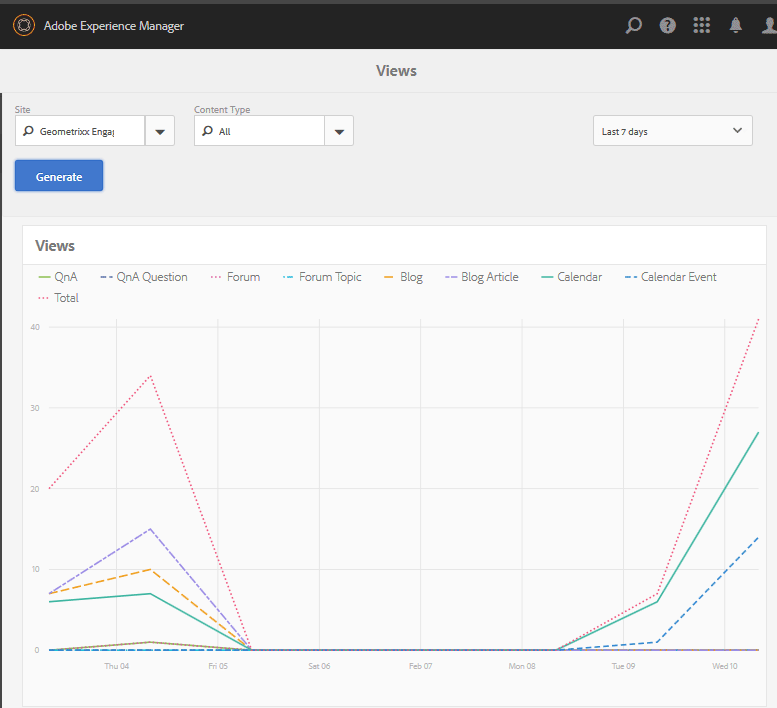The width and height of the screenshot is (777, 708).
Task: Click the Generate button
Action: pyautogui.click(x=59, y=175)
